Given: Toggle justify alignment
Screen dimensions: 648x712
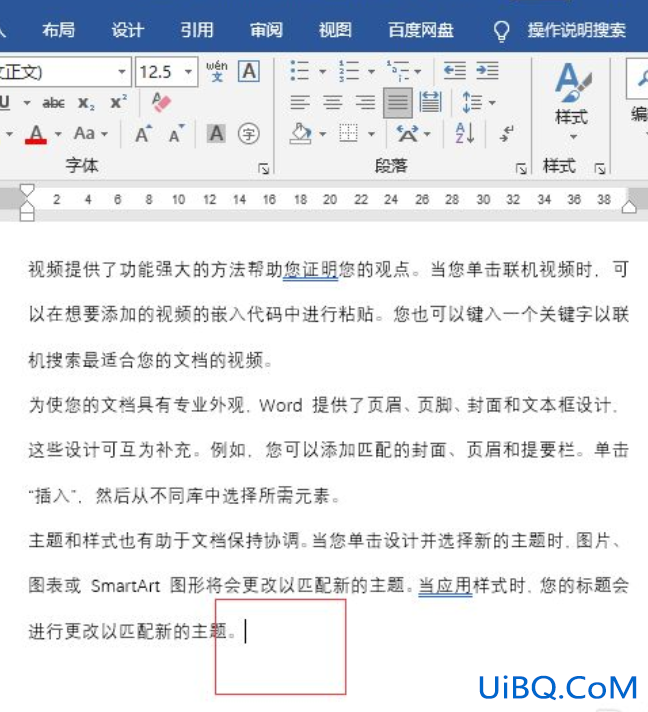Looking at the screenshot, I should pyautogui.click(x=398, y=103).
